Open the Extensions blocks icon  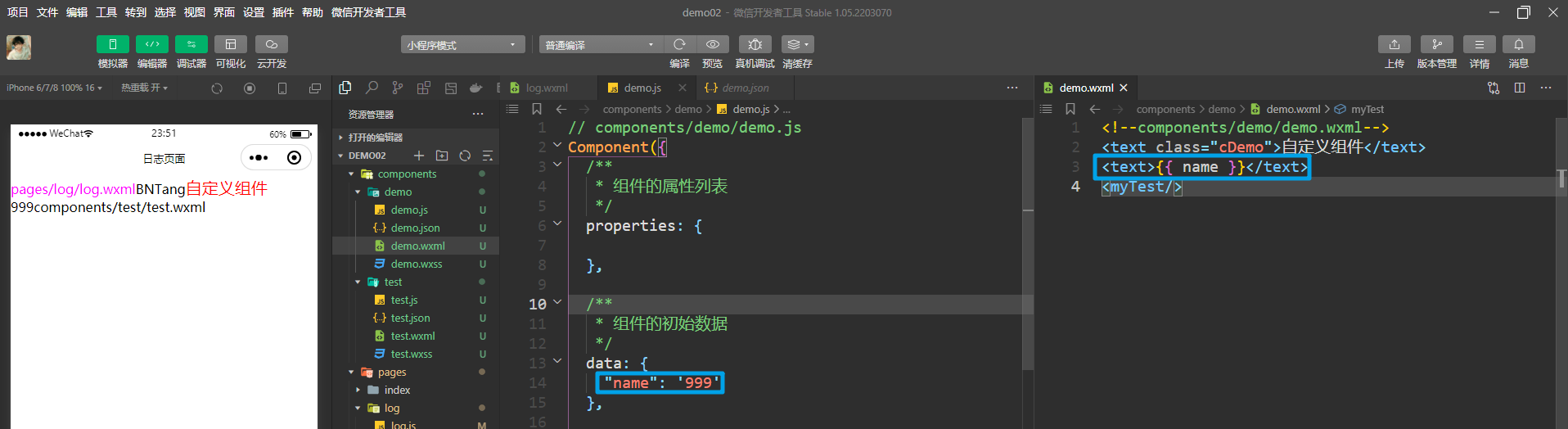click(x=424, y=88)
